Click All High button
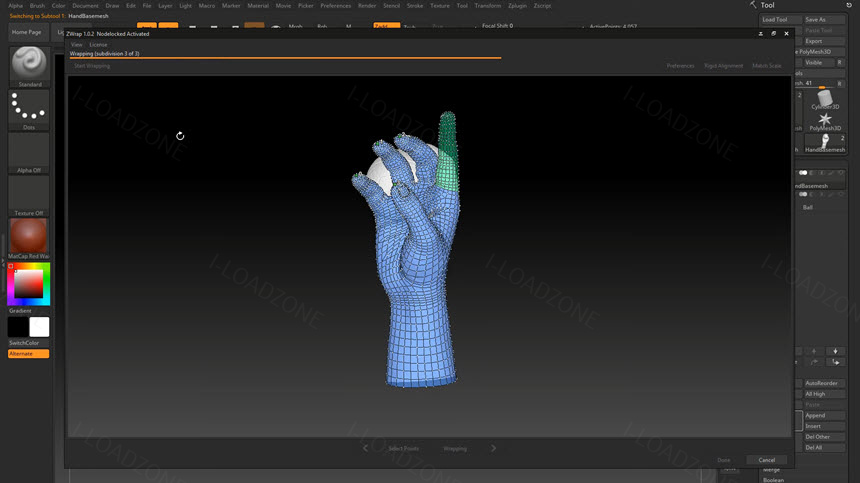Viewport: 860px width, 483px height. point(824,394)
